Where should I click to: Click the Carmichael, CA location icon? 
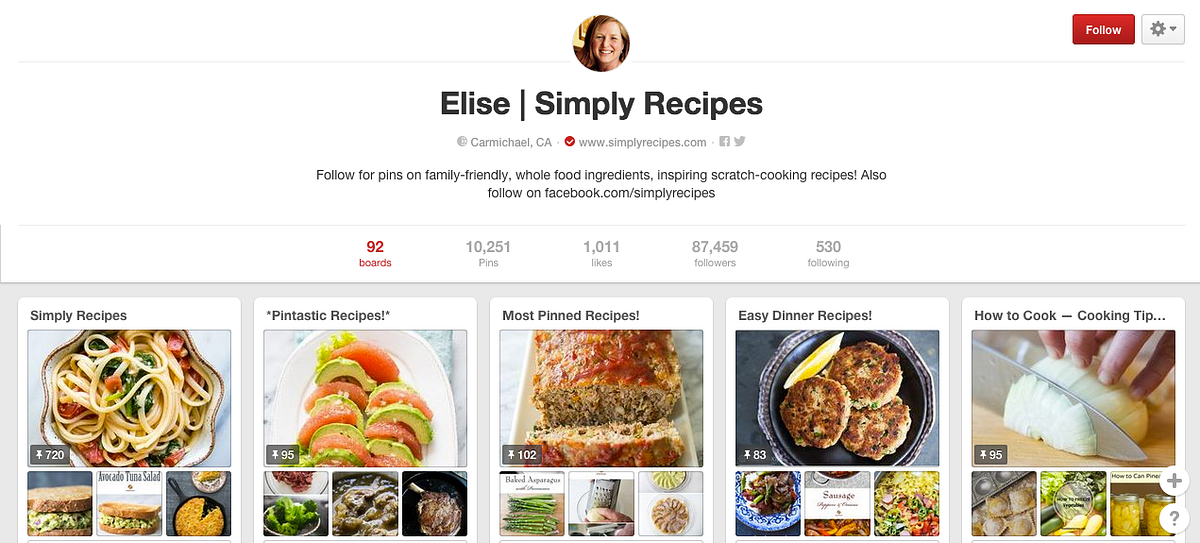[x=462, y=142]
